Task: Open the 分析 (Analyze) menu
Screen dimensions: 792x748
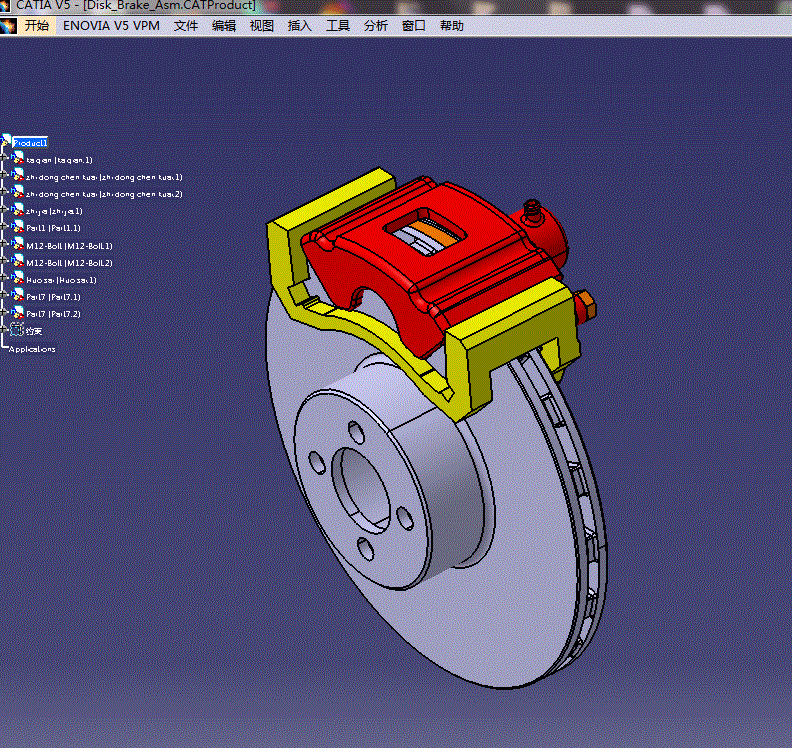Action: 376,26
